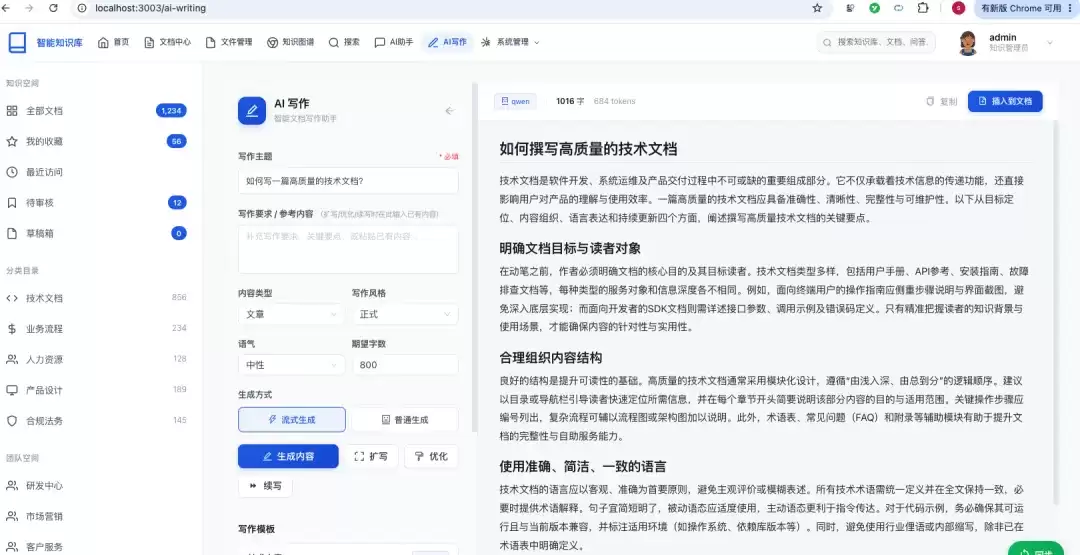
Task: Open 全部文档 in the sidebar
Action: pos(96,111)
